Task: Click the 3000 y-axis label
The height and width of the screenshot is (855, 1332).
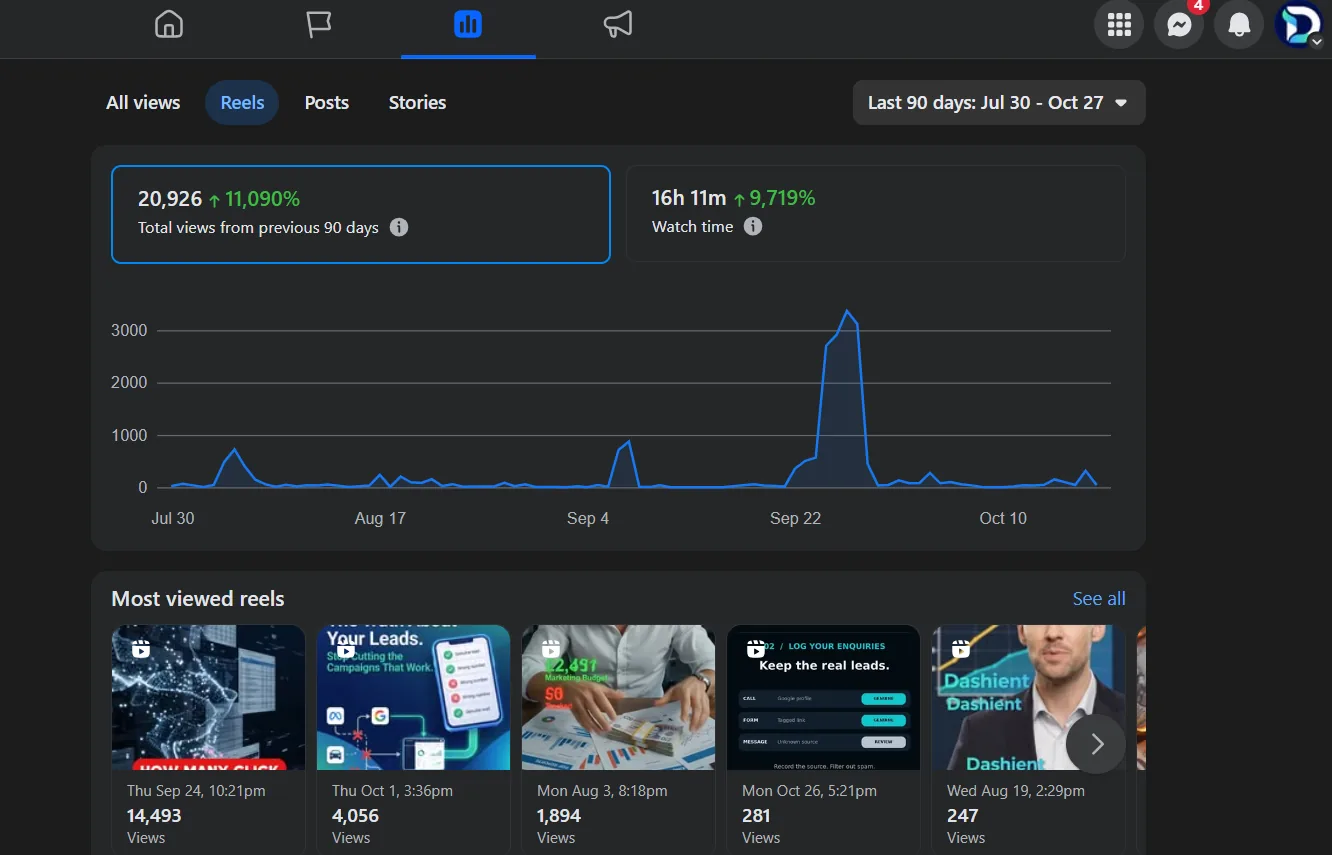Action: (x=129, y=330)
